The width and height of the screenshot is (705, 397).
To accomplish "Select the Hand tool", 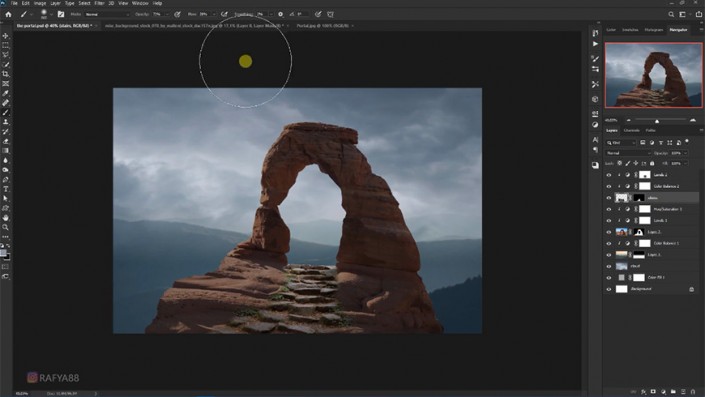I will pos(5,218).
